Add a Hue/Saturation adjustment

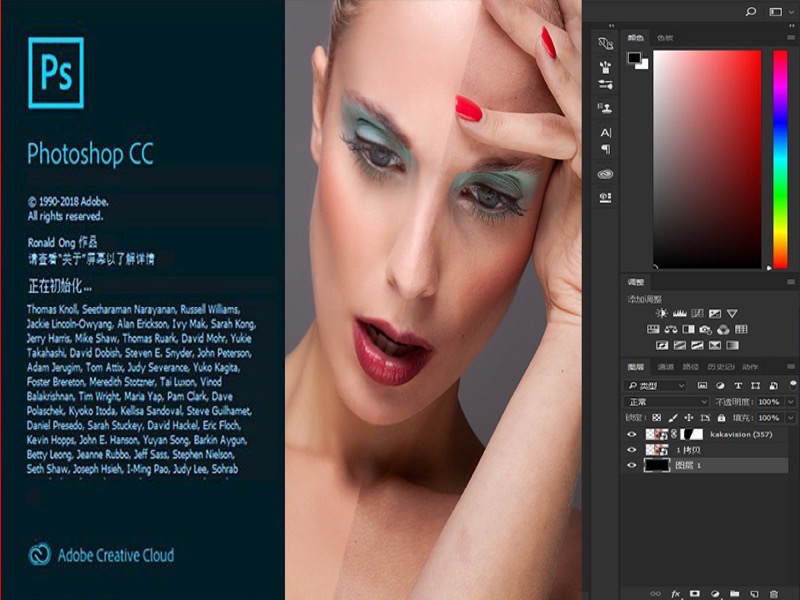tap(653, 330)
